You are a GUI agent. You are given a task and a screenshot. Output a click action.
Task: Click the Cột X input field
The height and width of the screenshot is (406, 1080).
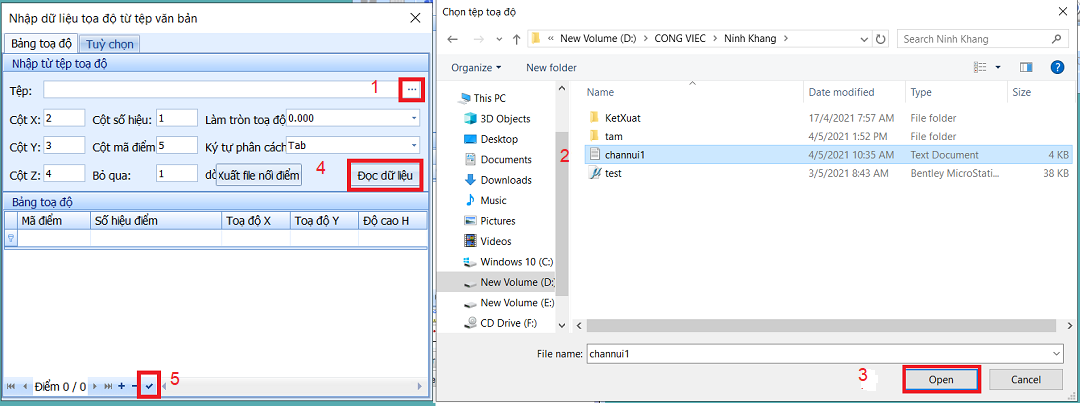tap(64, 118)
